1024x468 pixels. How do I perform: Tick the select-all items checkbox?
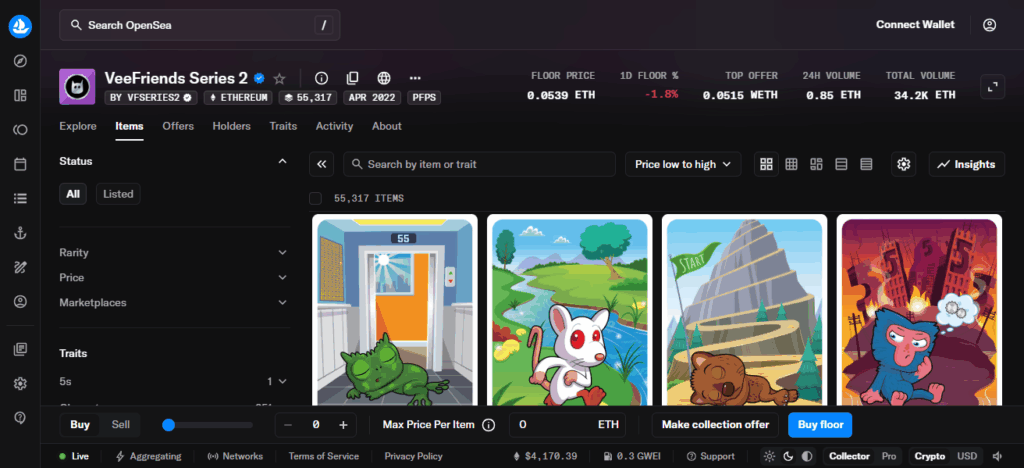(x=315, y=198)
